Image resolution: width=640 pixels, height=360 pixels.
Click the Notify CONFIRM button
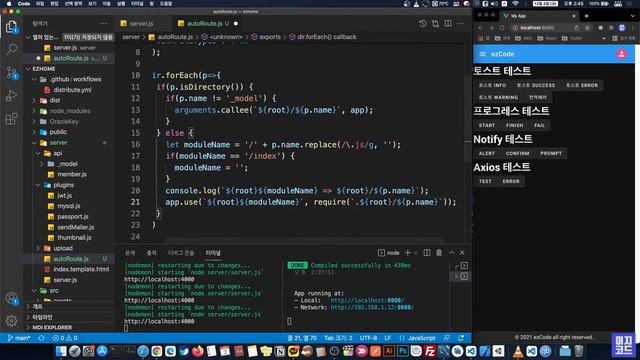[517, 153]
